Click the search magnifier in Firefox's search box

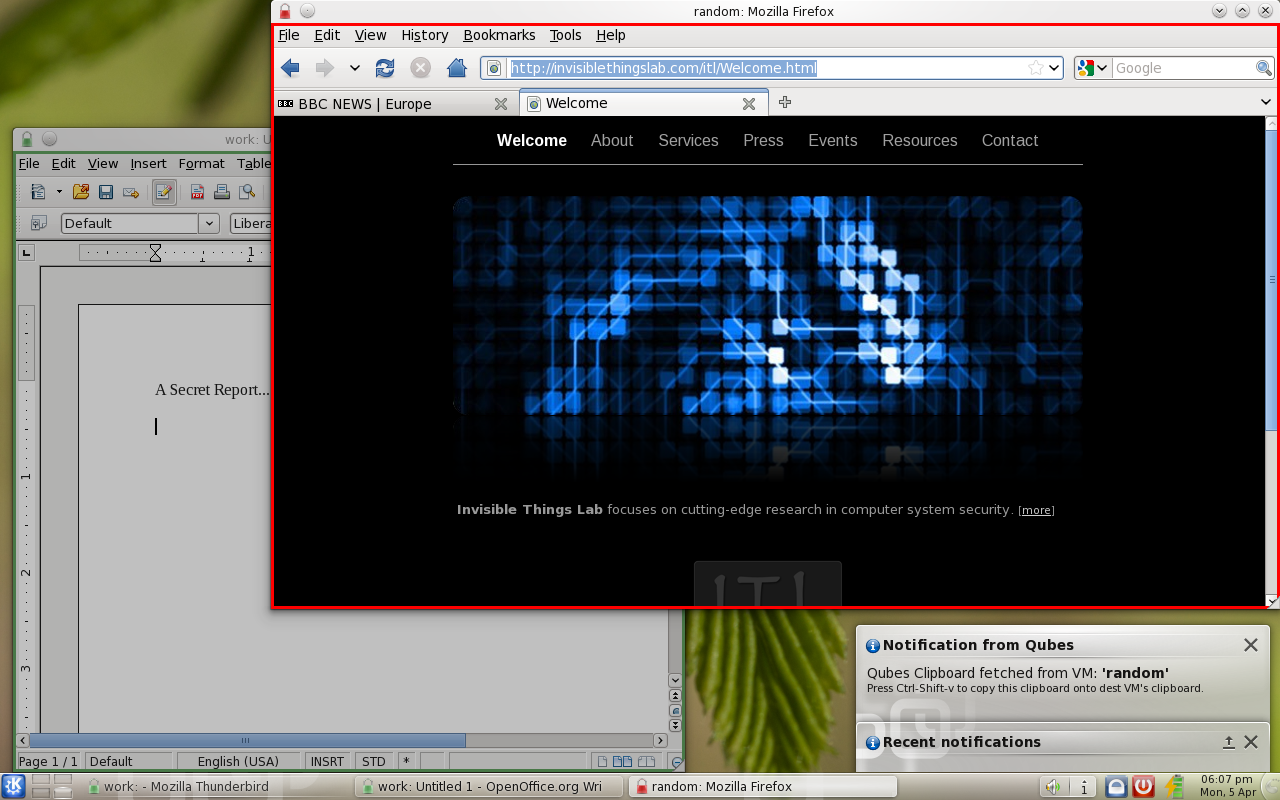pos(1264,68)
